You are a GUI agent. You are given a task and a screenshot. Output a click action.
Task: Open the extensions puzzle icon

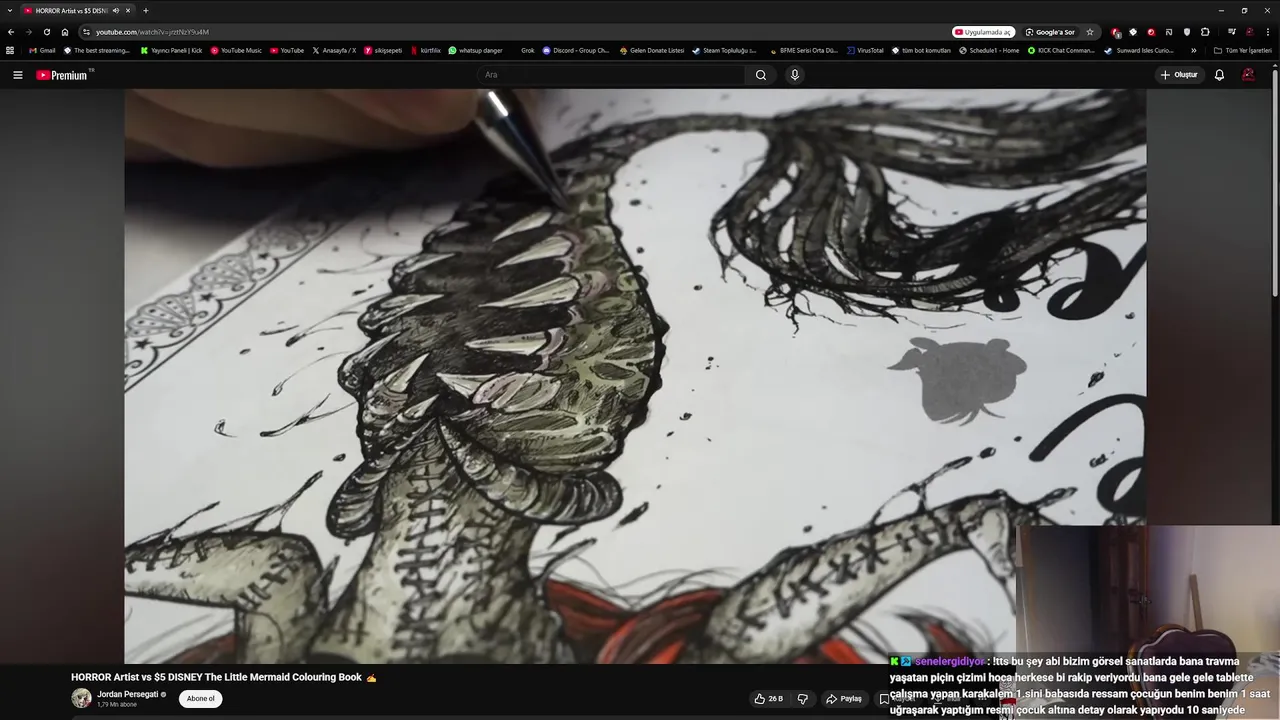(x=1205, y=32)
